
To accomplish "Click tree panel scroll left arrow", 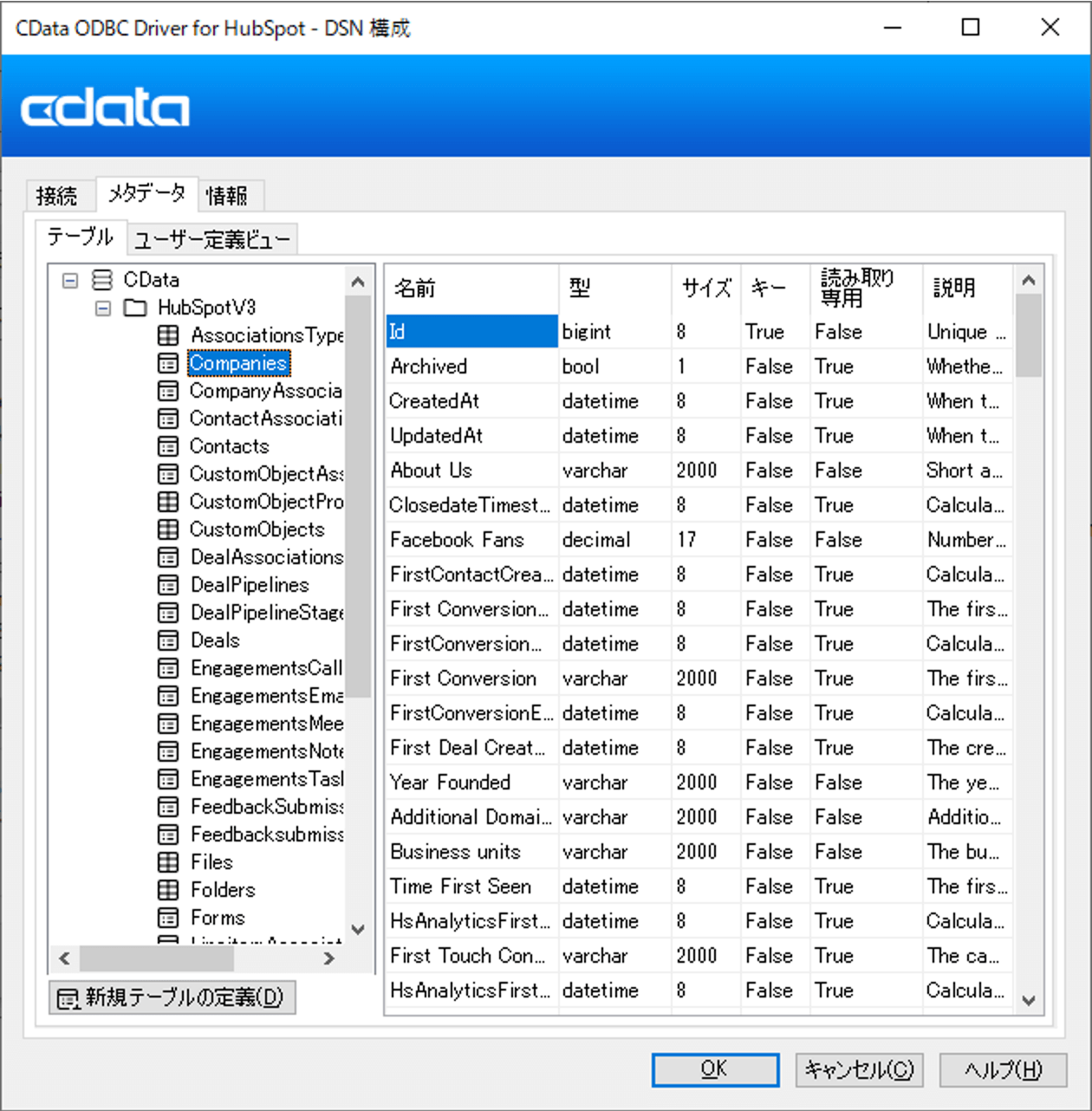I will tap(64, 958).
